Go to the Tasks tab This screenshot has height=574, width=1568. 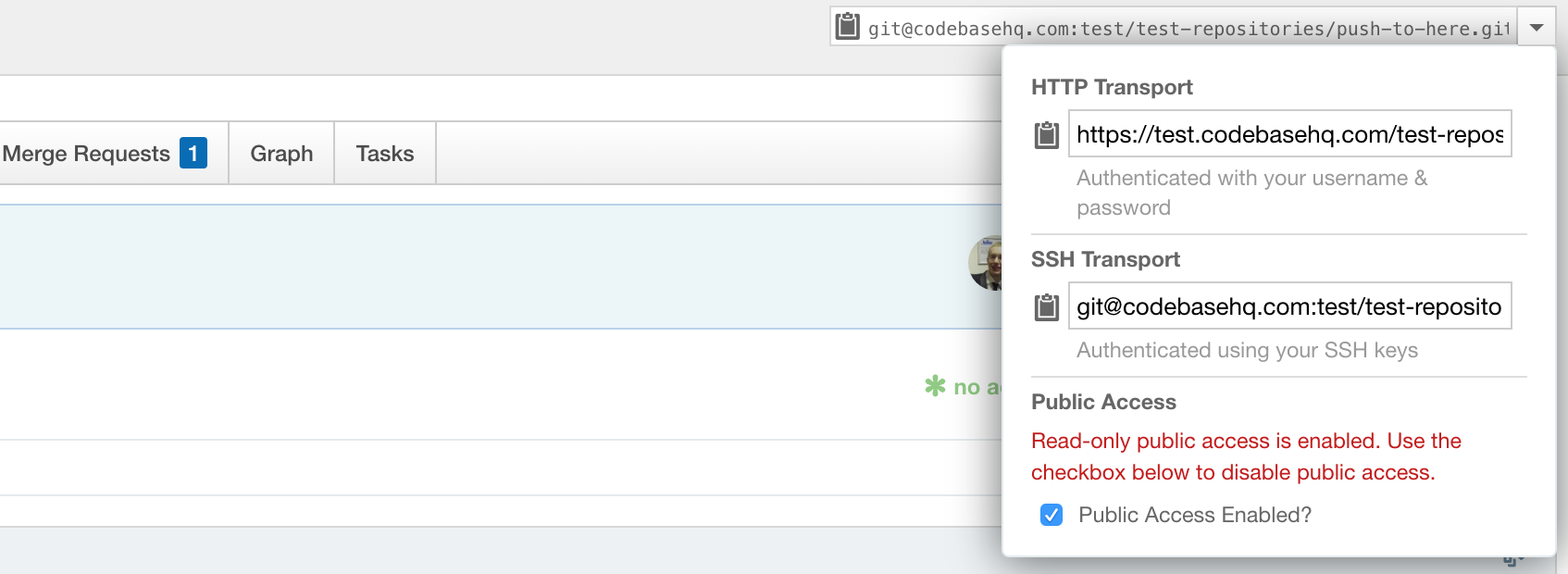385,153
